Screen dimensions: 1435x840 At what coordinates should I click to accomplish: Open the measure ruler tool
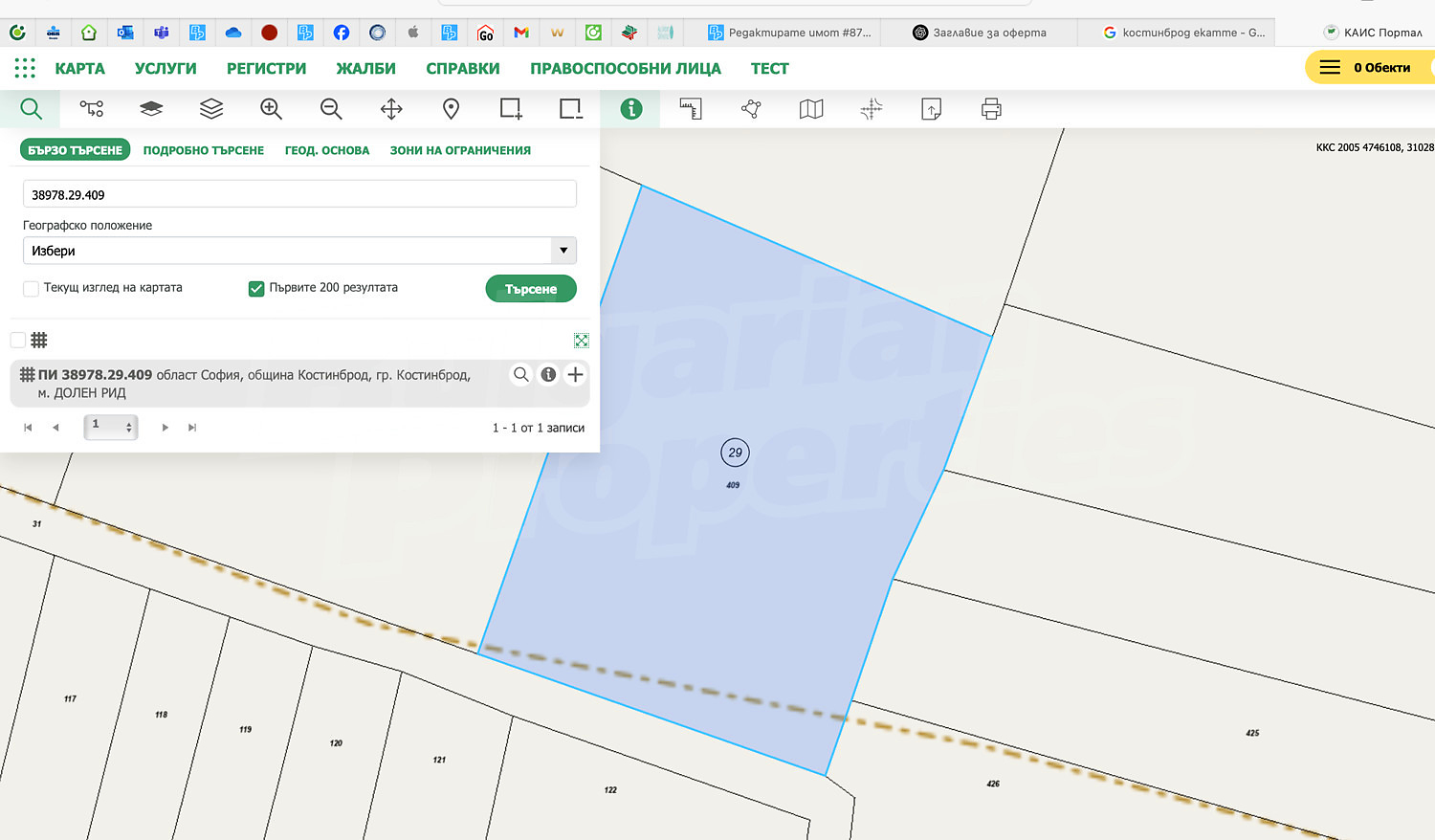(691, 109)
